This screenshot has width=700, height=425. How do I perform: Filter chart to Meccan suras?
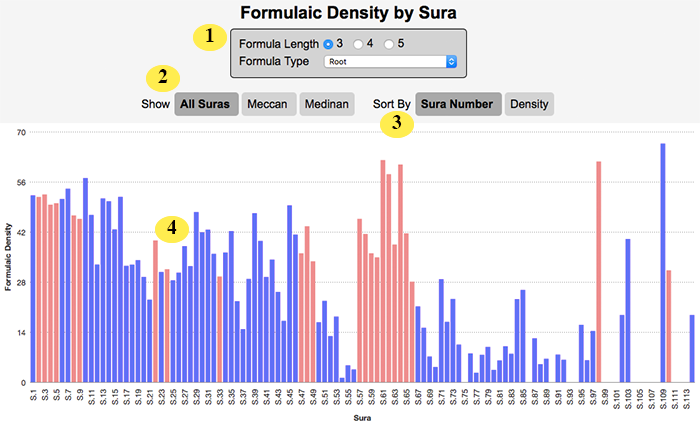tap(269, 104)
